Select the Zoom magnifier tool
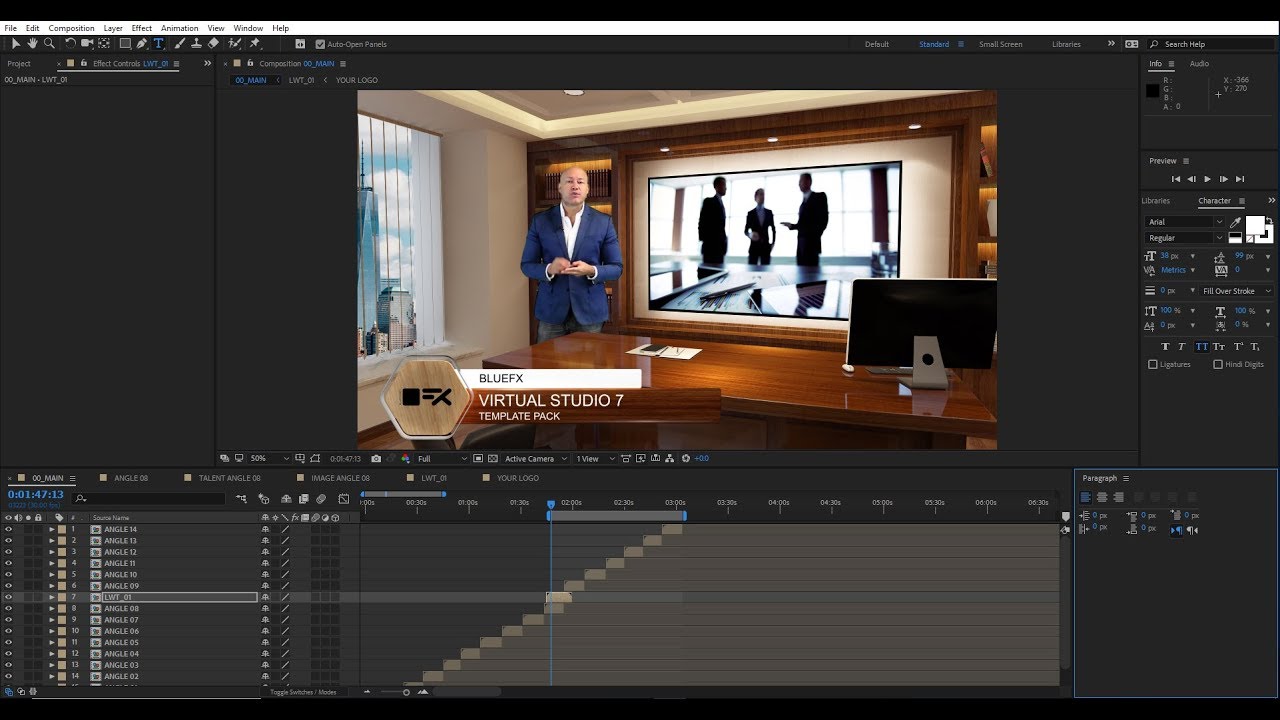 click(49, 44)
